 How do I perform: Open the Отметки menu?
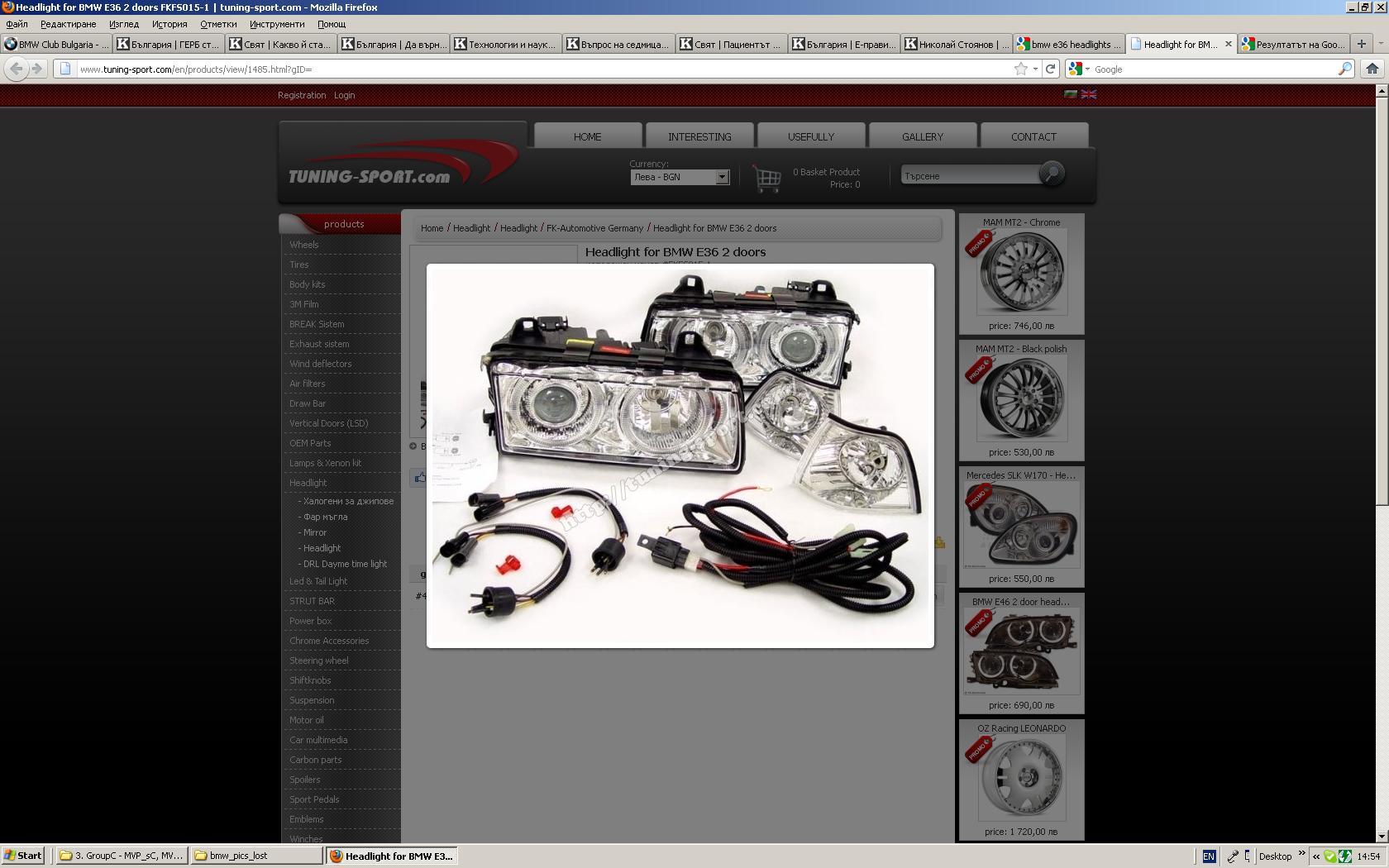[x=218, y=24]
